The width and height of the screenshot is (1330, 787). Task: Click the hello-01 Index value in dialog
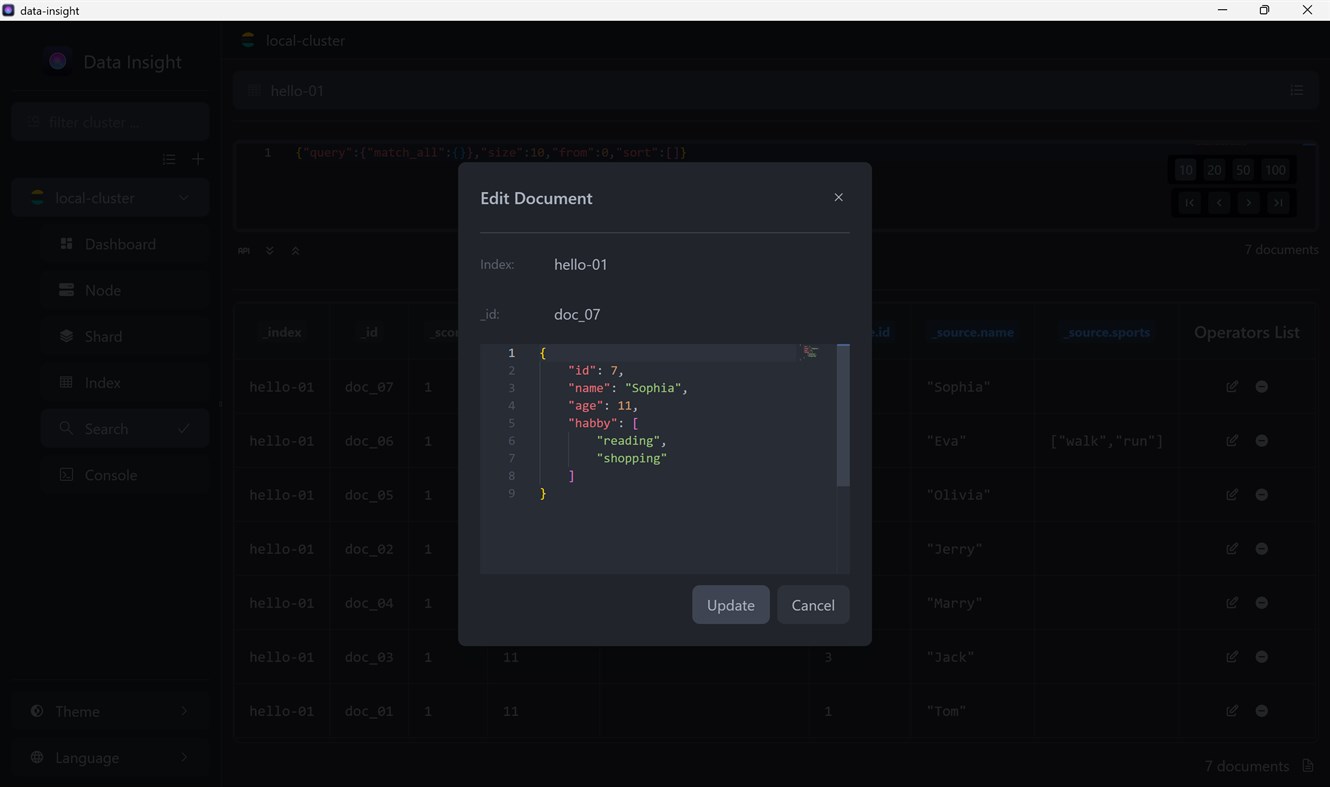pyautogui.click(x=581, y=264)
